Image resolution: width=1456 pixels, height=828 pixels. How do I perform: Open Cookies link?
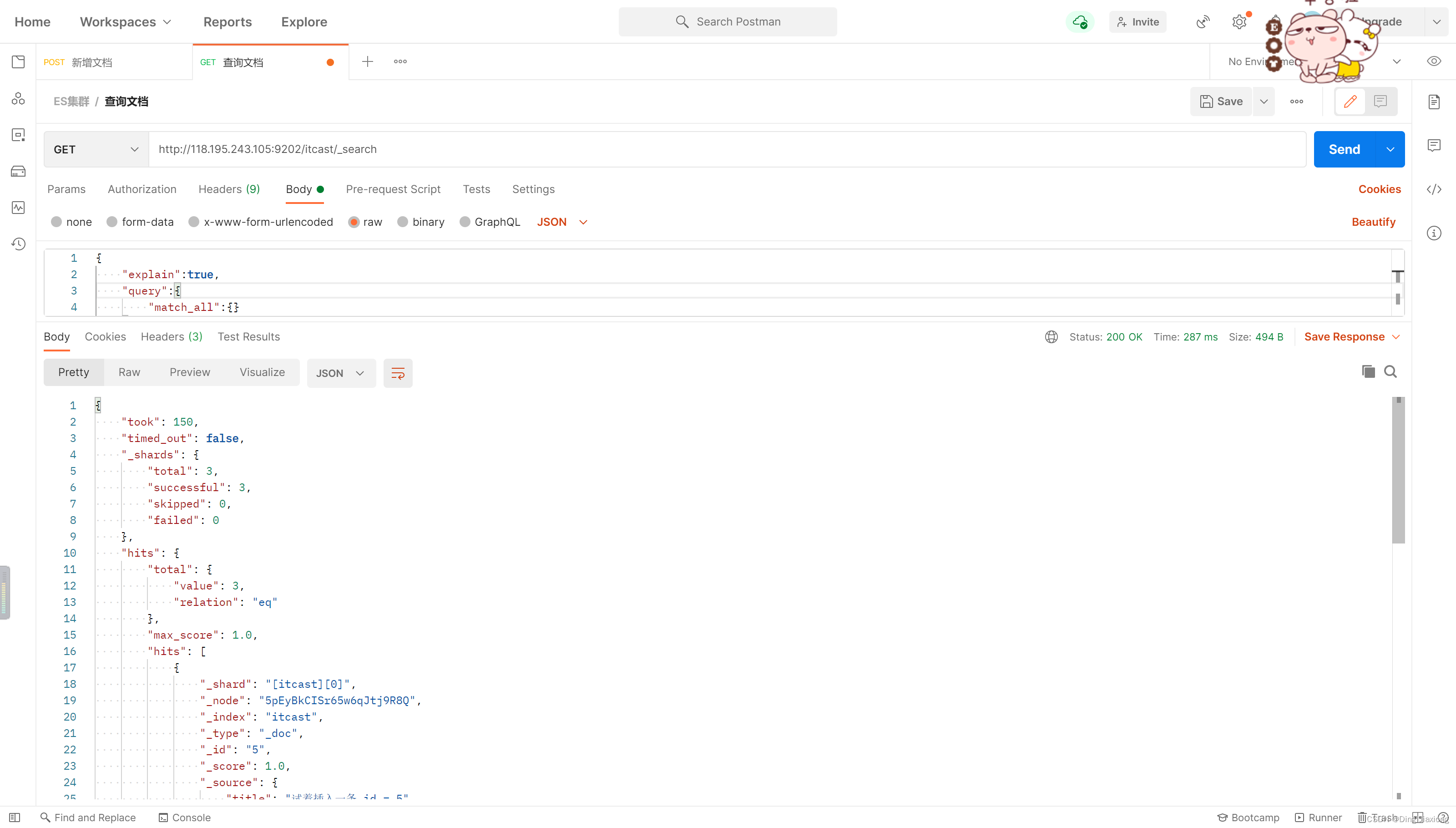(1379, 189)
